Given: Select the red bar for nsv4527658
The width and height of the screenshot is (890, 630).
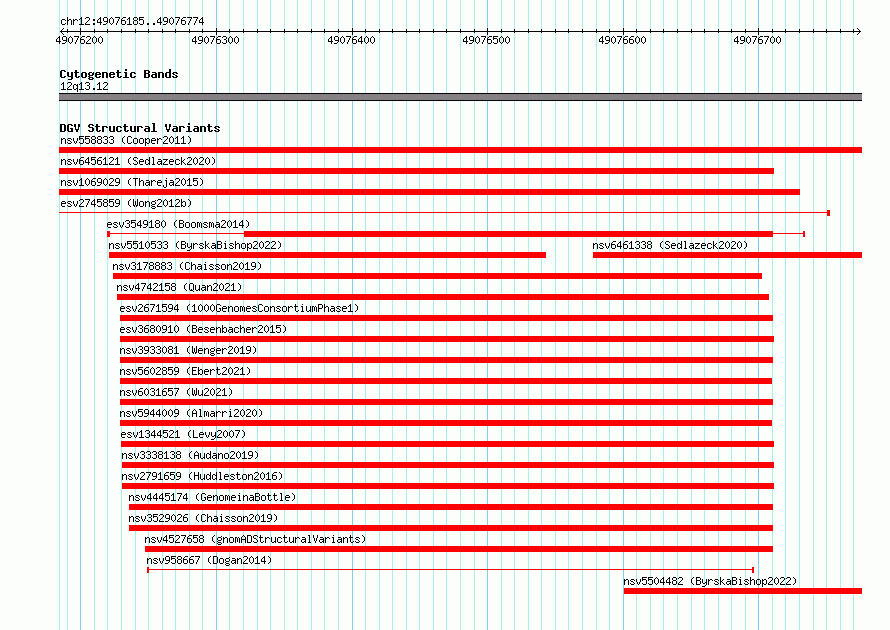Looking at the screenshot, I should tap(459, 549).
